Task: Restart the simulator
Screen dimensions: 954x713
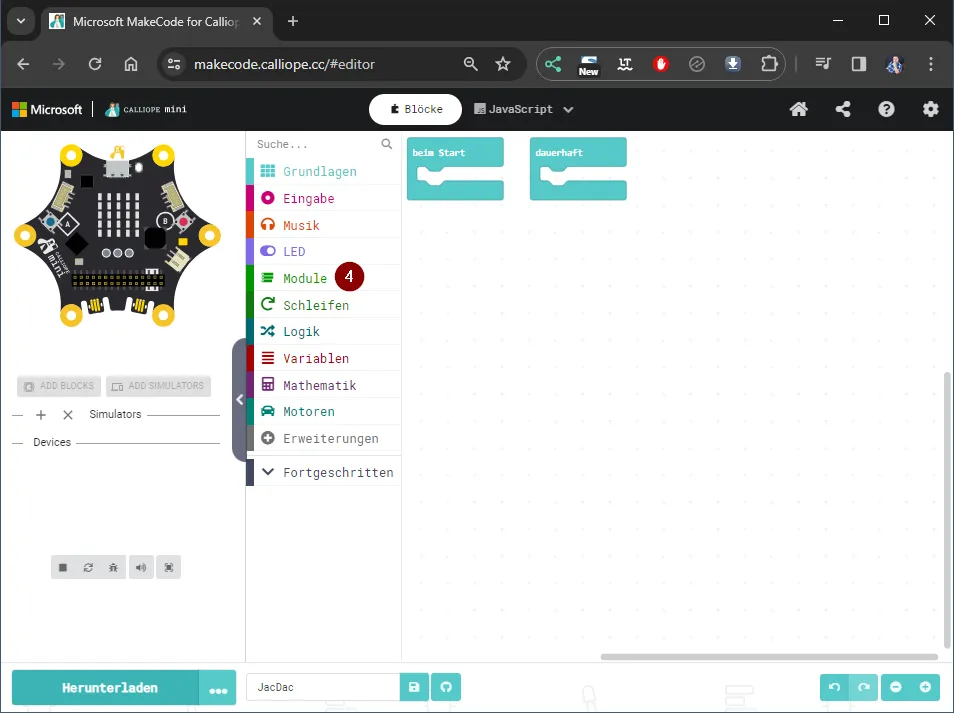Action: click(x=88, y=567)
